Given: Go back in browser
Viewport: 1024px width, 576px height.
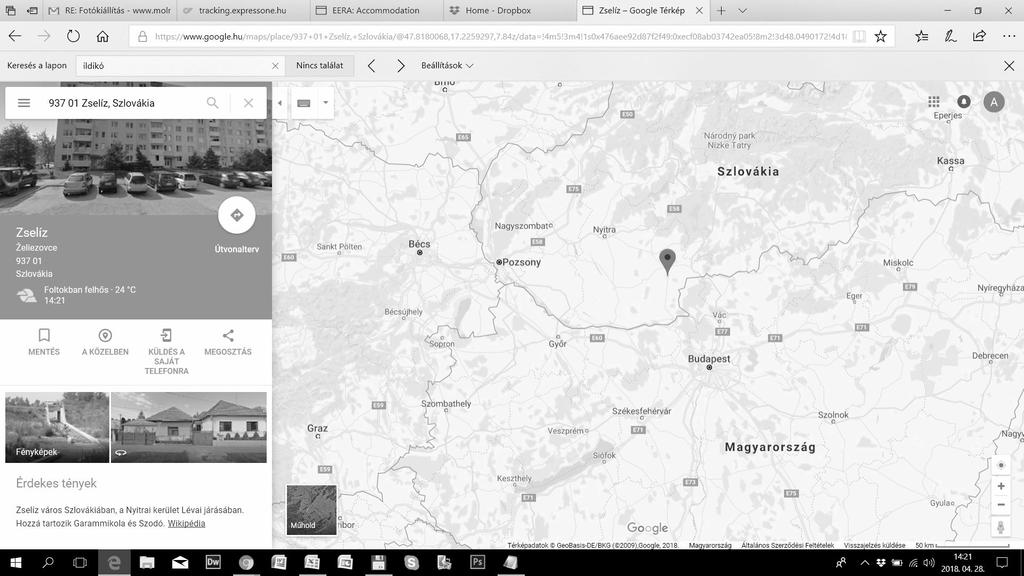Looking at the screenshot, I should [14, 37].
